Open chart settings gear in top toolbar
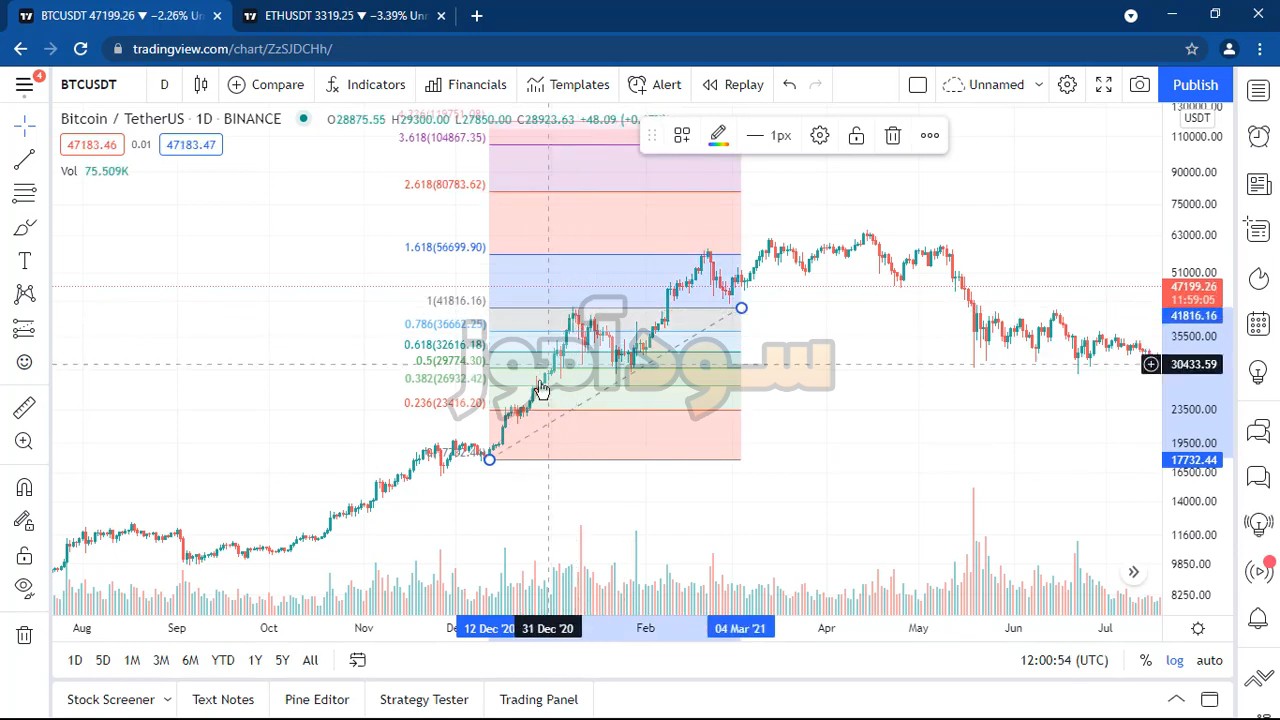 1067,85
